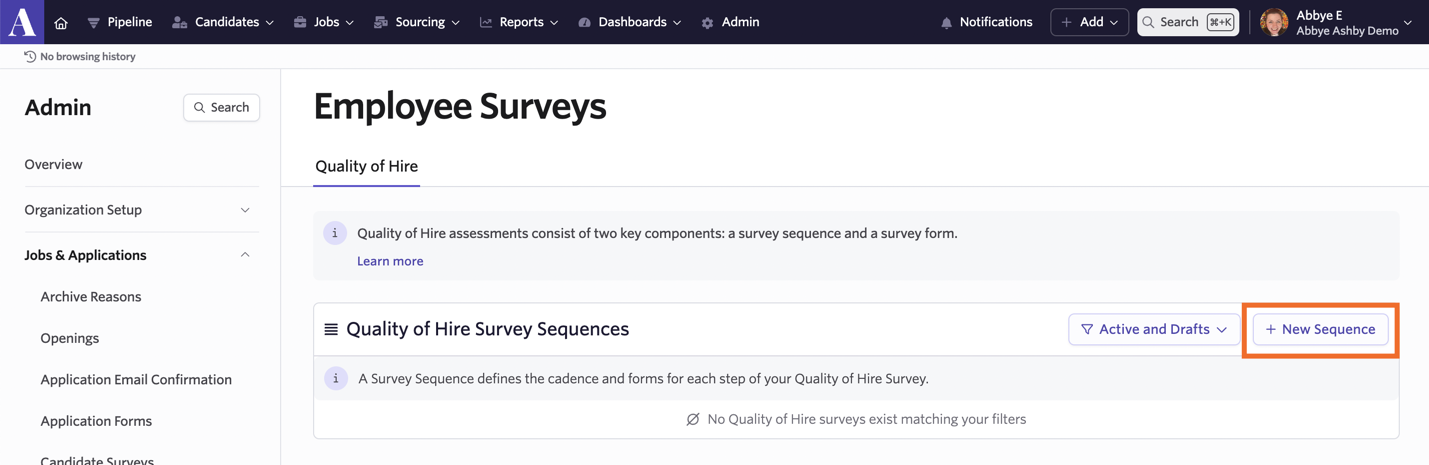Open the Sourcing menu
The image size is (1429, 465).
point(416,22)
